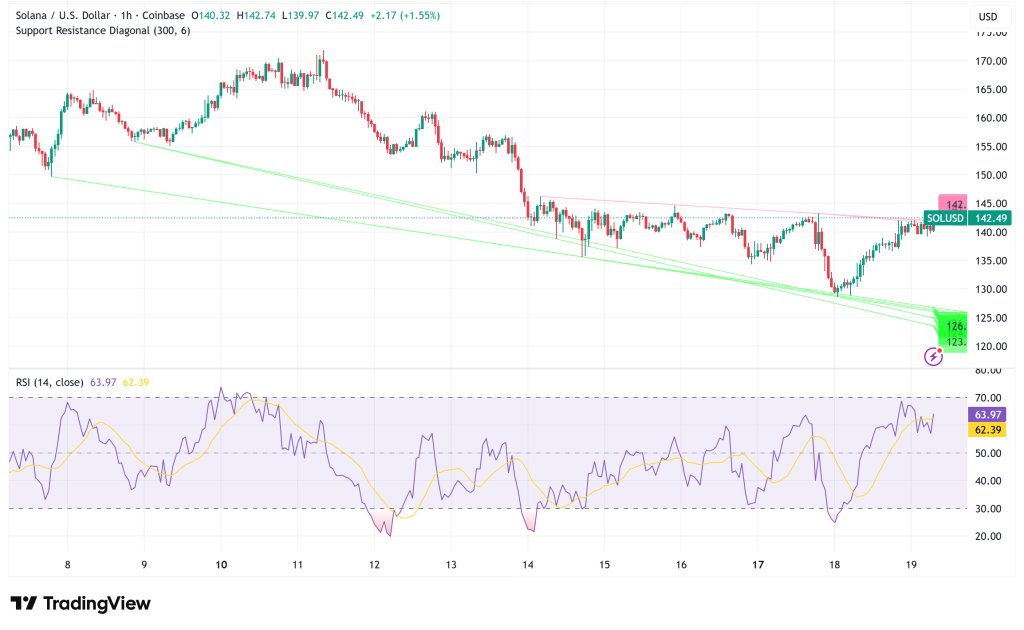Click the green 126 support label
Viewport: 1024px width, 630px height.
tap(953, 325)
